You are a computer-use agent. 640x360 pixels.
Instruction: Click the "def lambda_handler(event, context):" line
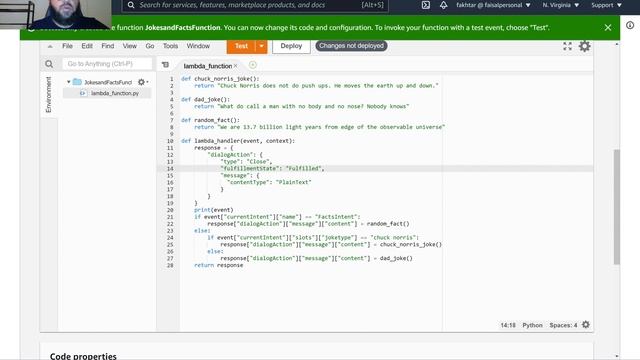pyautogui.click(x=238, y=141)
